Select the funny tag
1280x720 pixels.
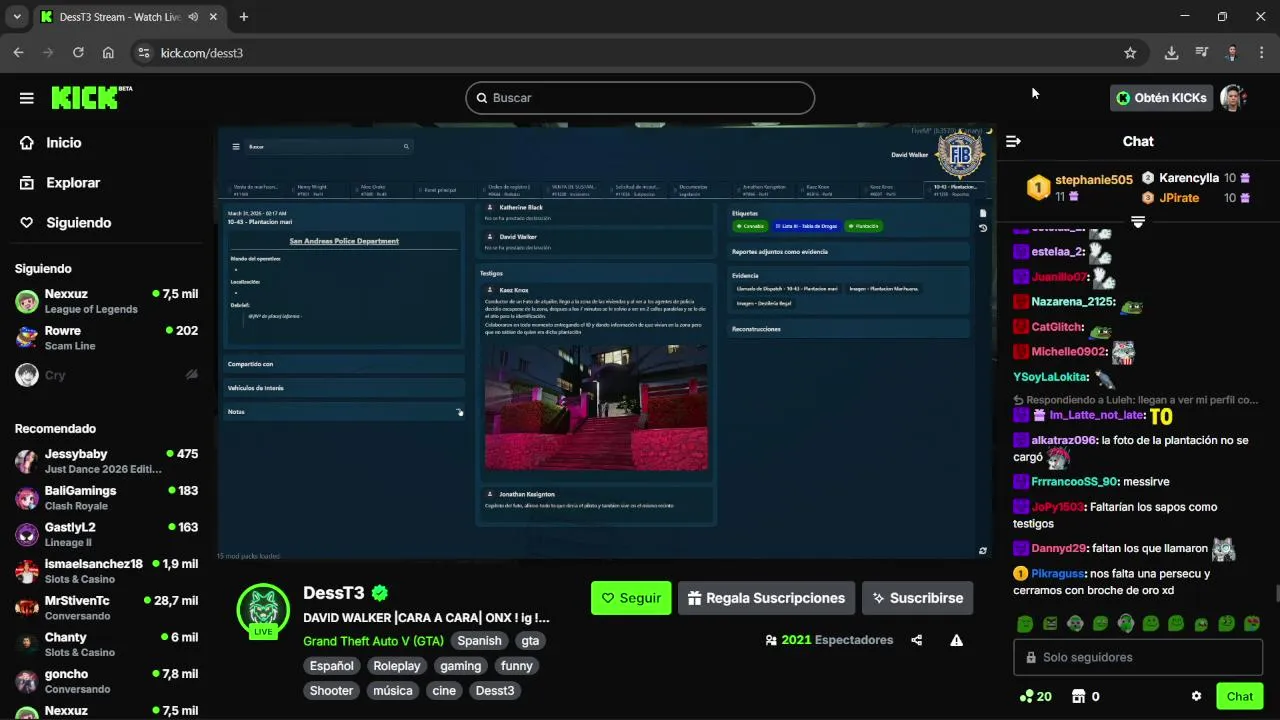tap(517, 666)
